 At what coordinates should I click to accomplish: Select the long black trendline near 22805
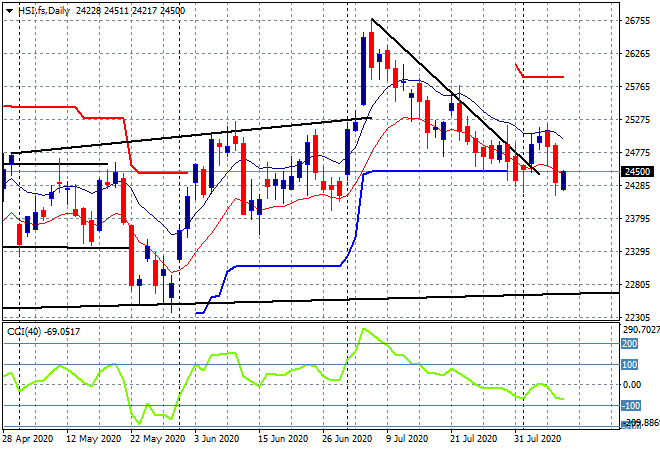point(311,300)
